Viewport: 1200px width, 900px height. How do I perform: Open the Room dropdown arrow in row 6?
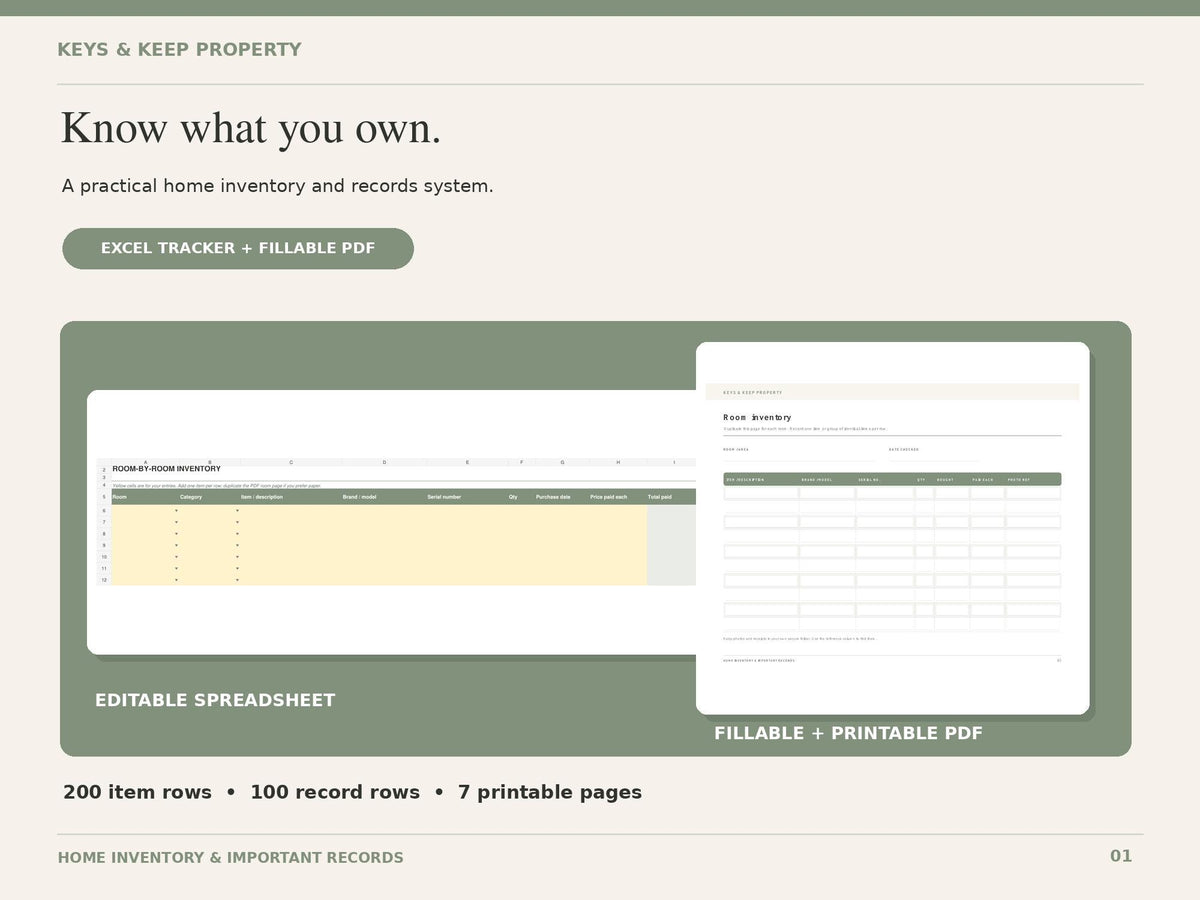coord(176,511)
